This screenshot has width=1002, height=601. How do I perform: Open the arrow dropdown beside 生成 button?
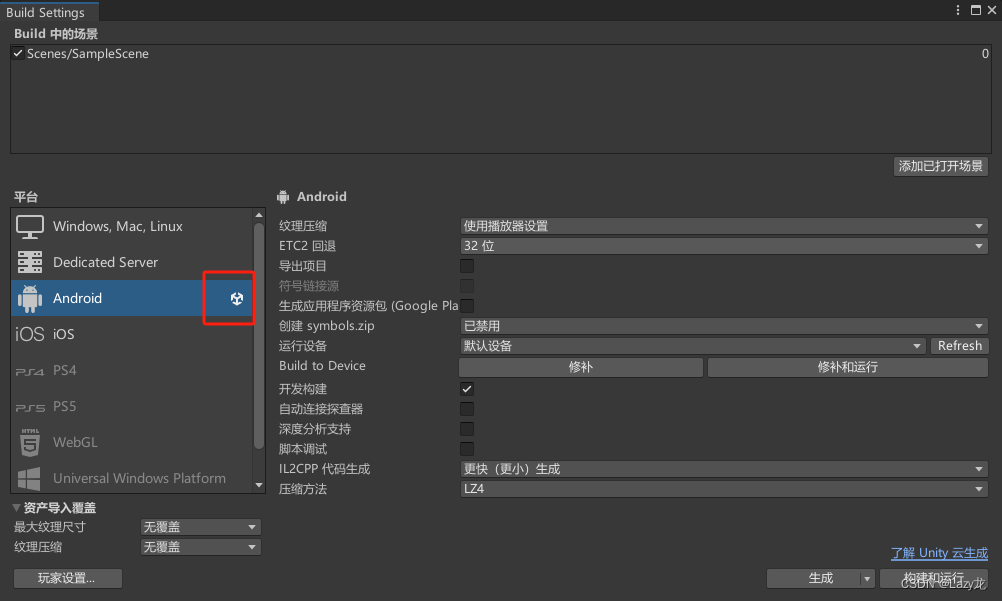tap(867, 579)
